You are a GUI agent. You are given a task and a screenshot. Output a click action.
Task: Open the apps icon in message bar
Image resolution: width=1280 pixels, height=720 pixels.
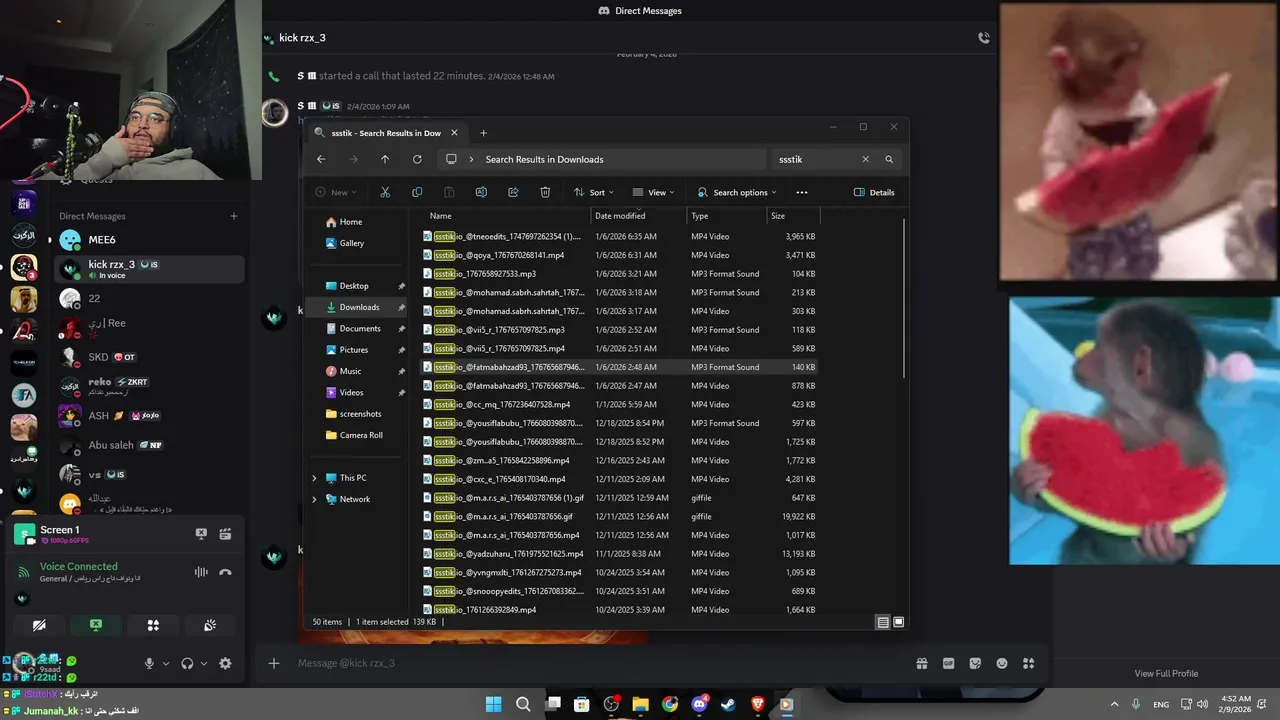(x=1029, y=663)
